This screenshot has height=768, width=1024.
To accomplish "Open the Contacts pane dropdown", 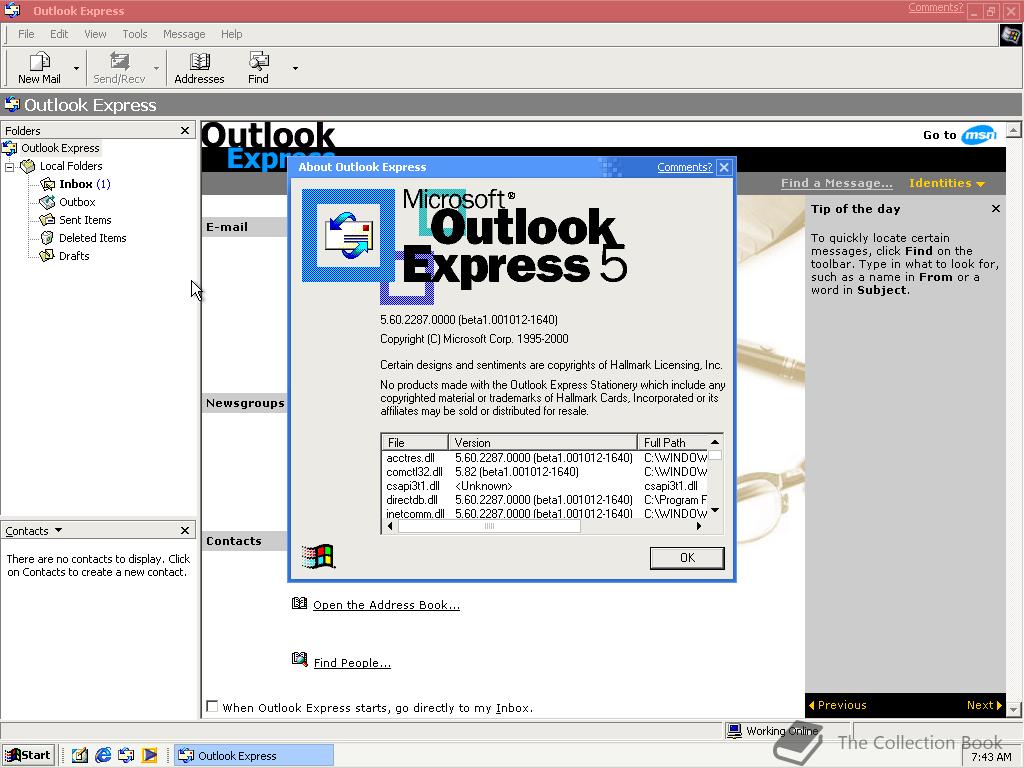I will (x=58, y=530).
